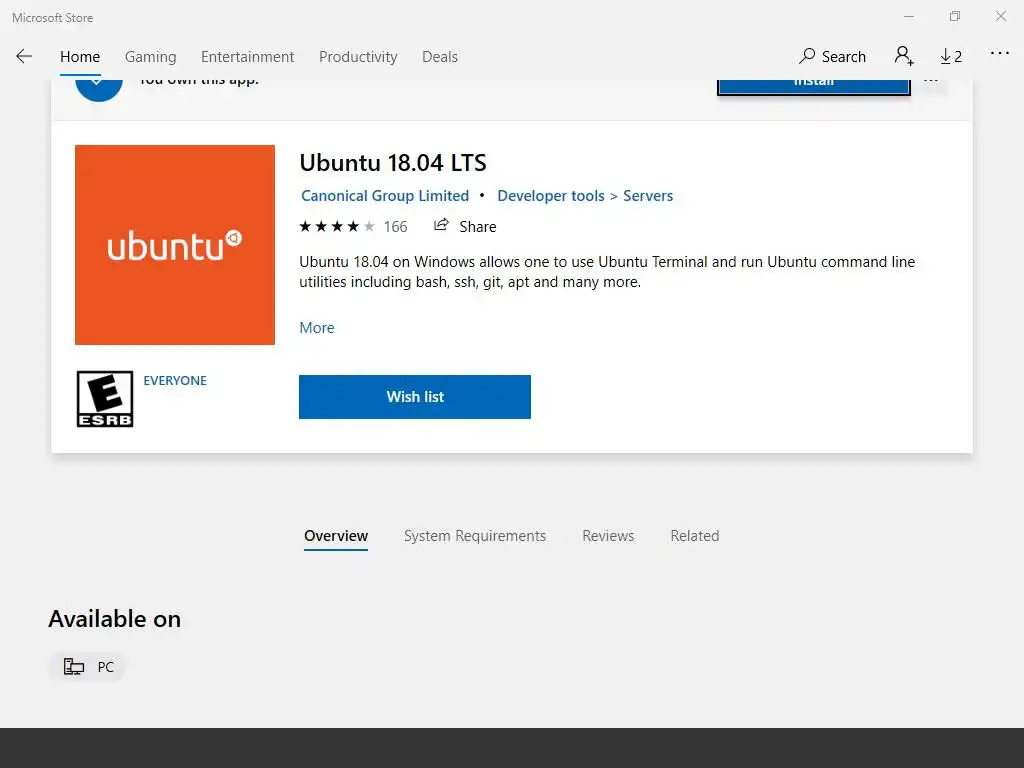Click the PC device chip
Viewport: 1024px width, 768px height.
88,667
